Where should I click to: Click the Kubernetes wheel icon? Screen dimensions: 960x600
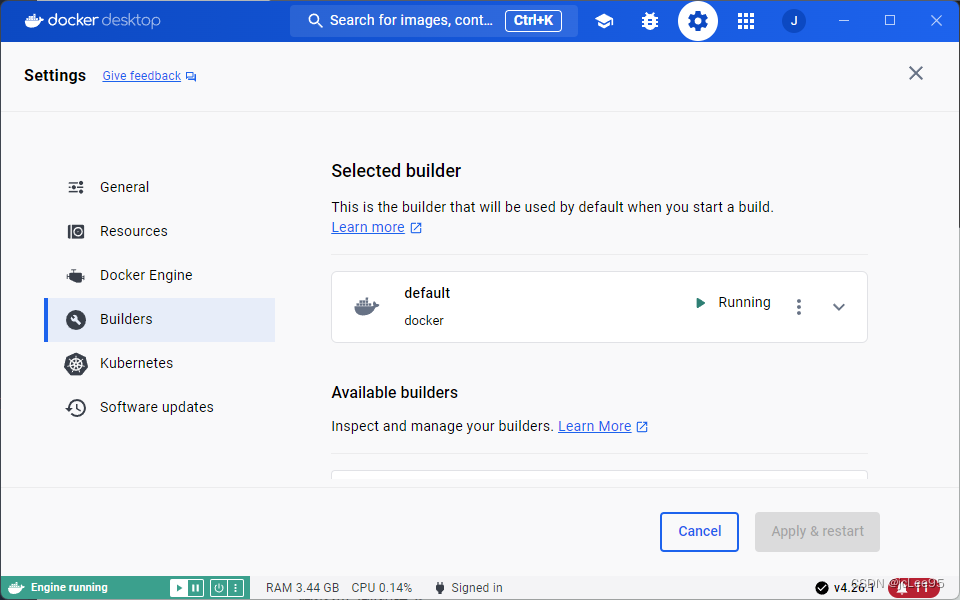(x=76, y=364)
